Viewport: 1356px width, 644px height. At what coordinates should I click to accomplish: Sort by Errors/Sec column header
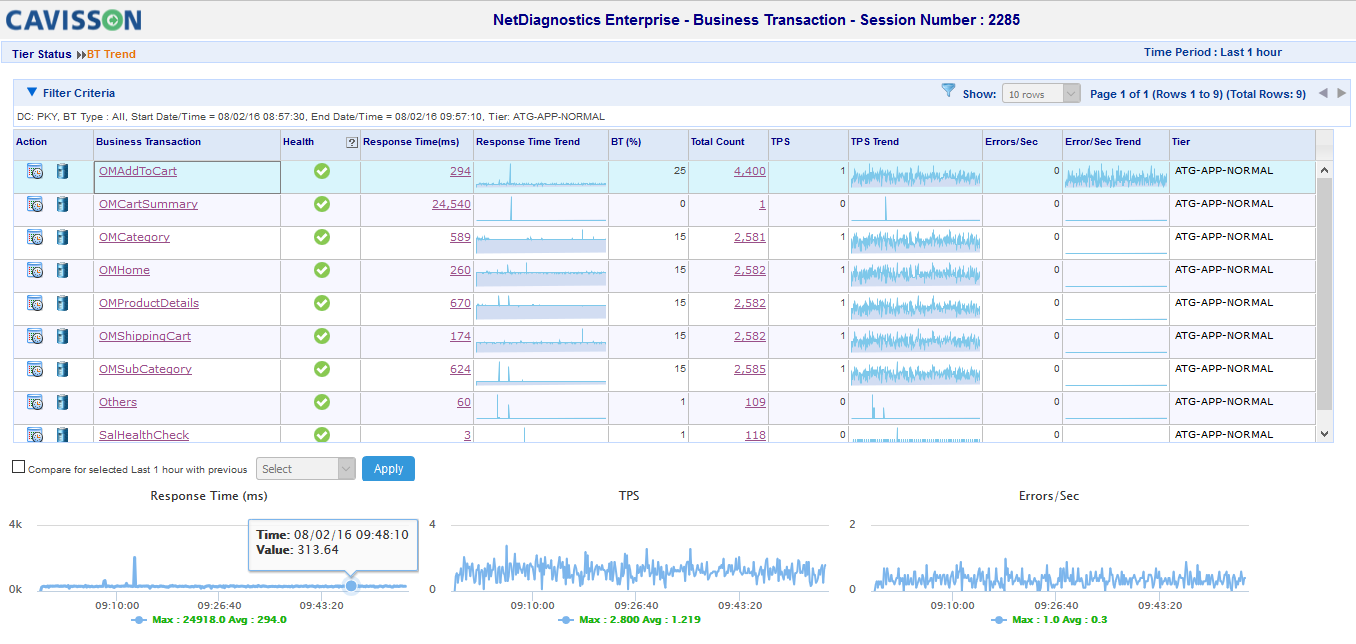point(1012,142)
